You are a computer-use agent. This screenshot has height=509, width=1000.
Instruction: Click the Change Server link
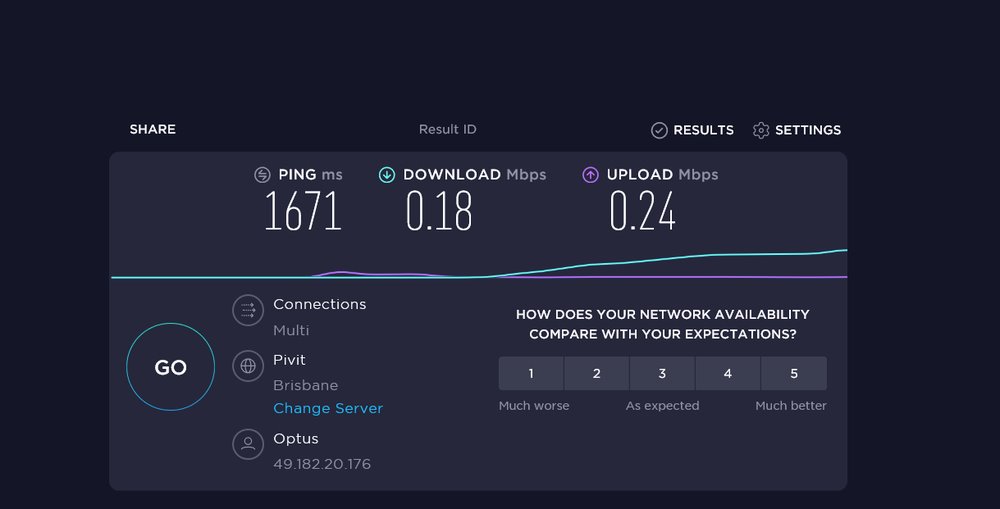pos(328,408)
